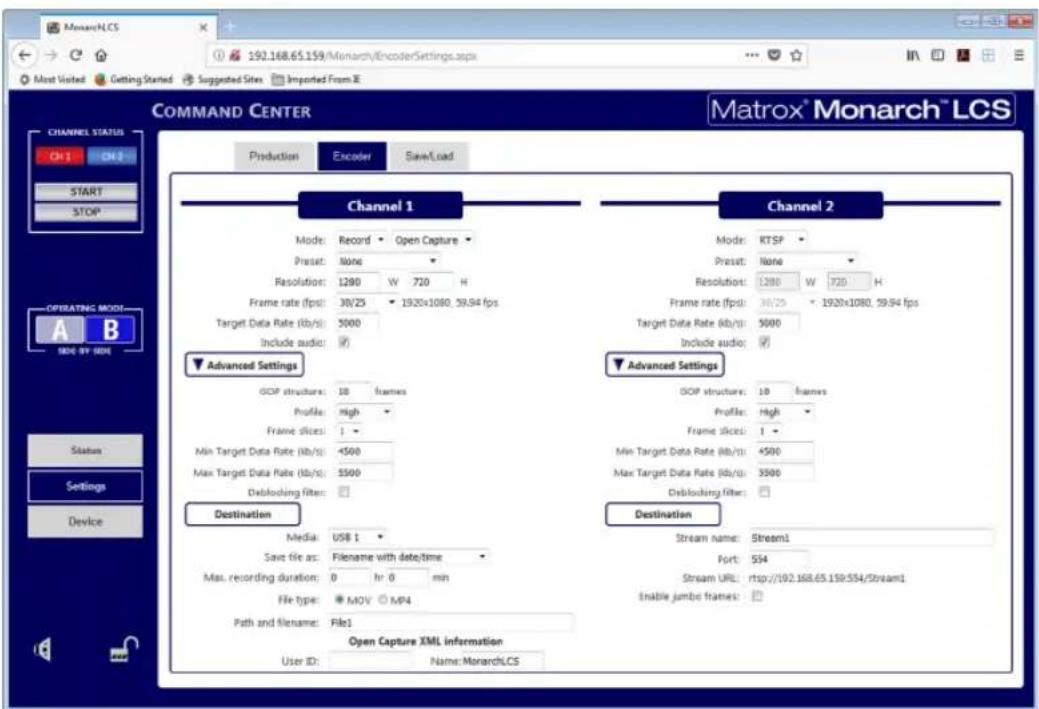The width and height of the screenshot is (1039, 709).
Task: Open Channel 1 Frame rate dropdown
Action: click(x=366, y=302)
